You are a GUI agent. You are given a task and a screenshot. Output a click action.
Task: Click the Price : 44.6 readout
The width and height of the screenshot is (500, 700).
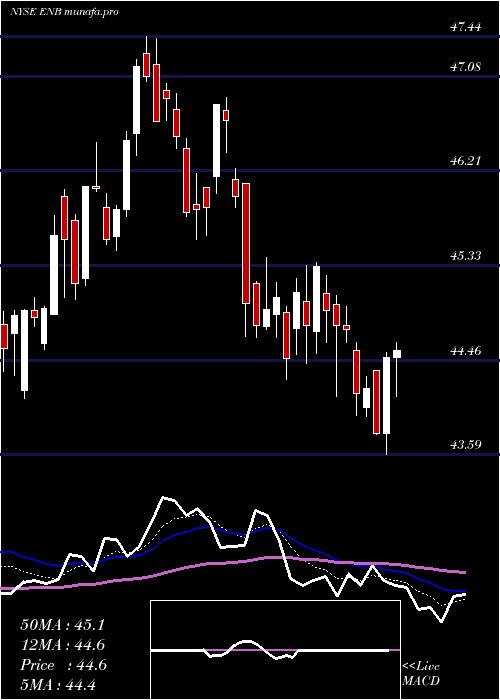(63, 665)
